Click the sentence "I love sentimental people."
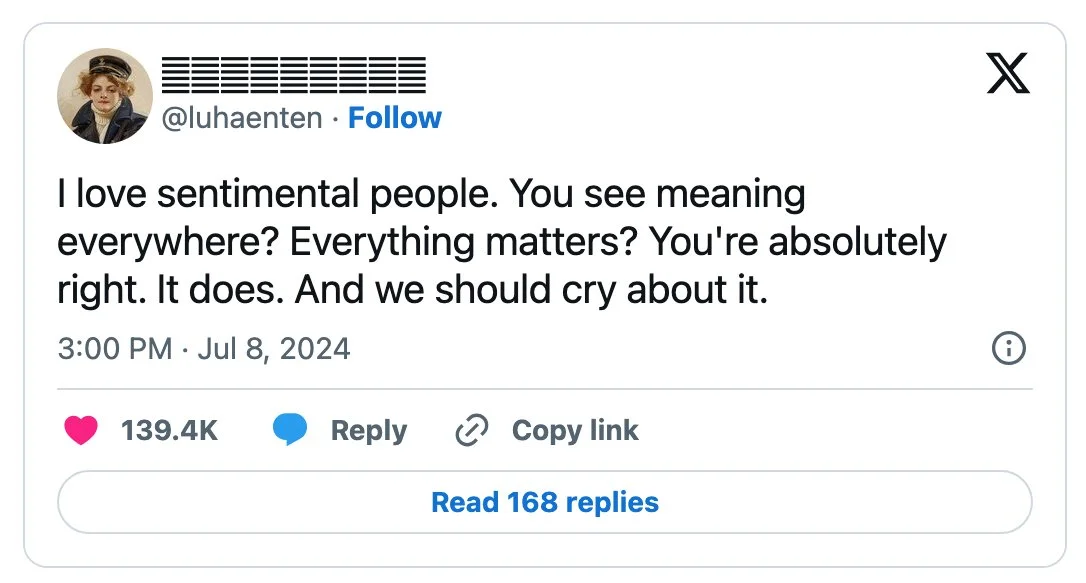Screen dimensions: 1086x583 point(278,194)
